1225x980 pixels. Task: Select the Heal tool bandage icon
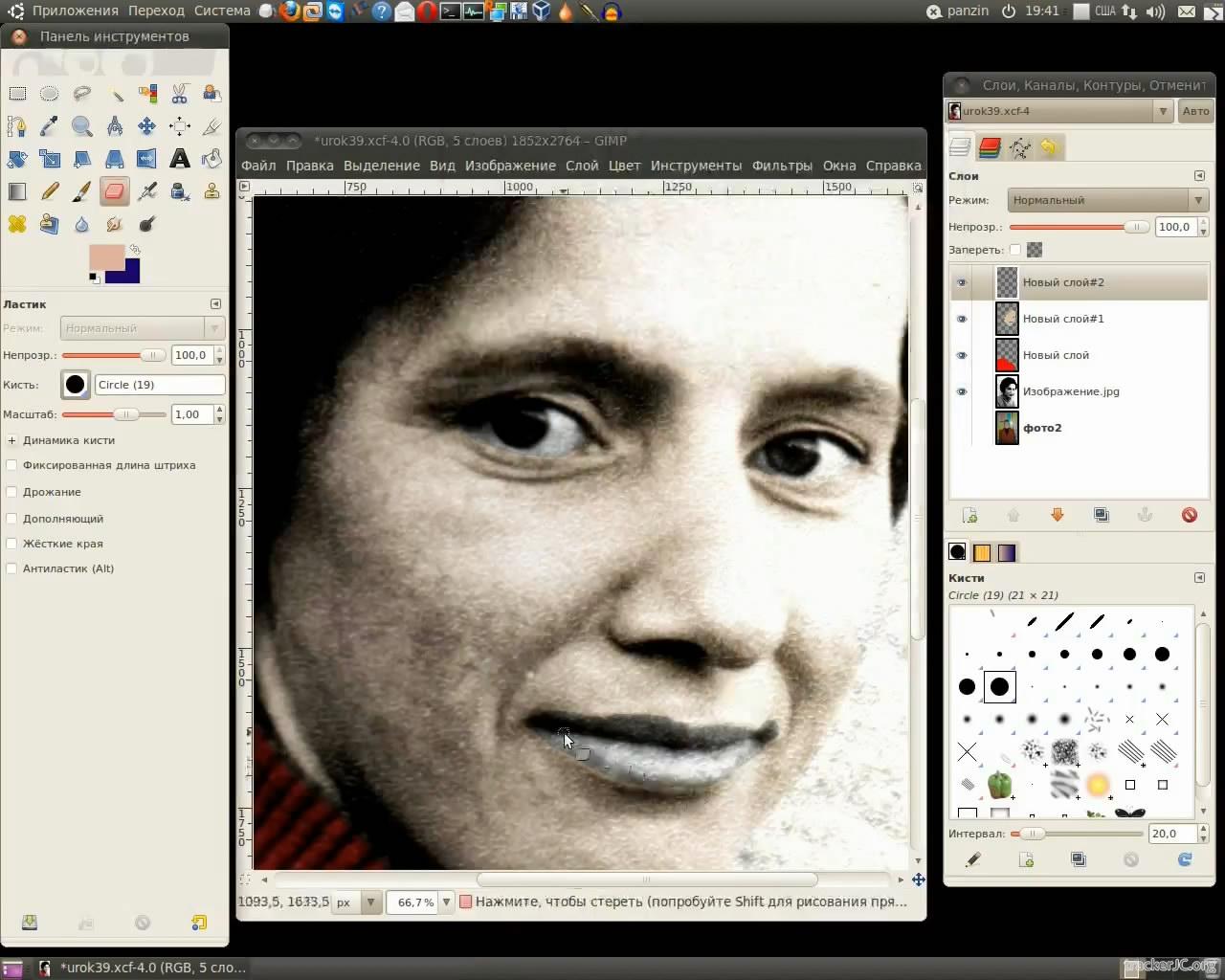tap(17, 224)
